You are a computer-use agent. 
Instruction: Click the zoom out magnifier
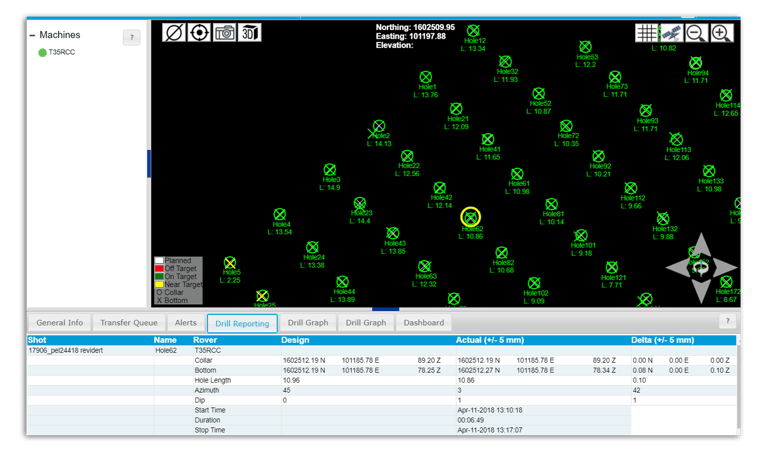(696, 33)
